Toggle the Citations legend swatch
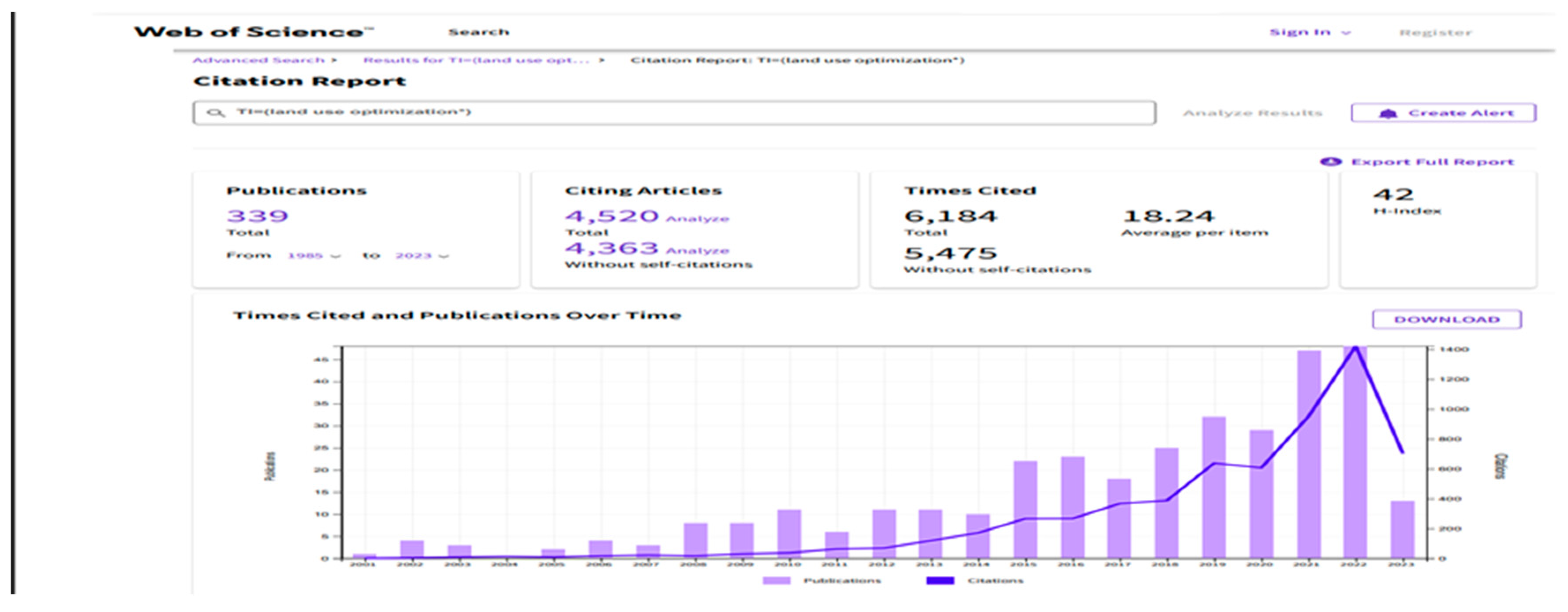1568x612 pixels. [940, 580]
